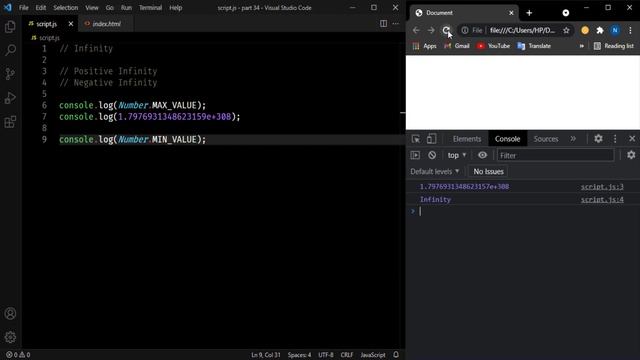
Task: Go back in Chrome
Action: [x=416, y=30]
